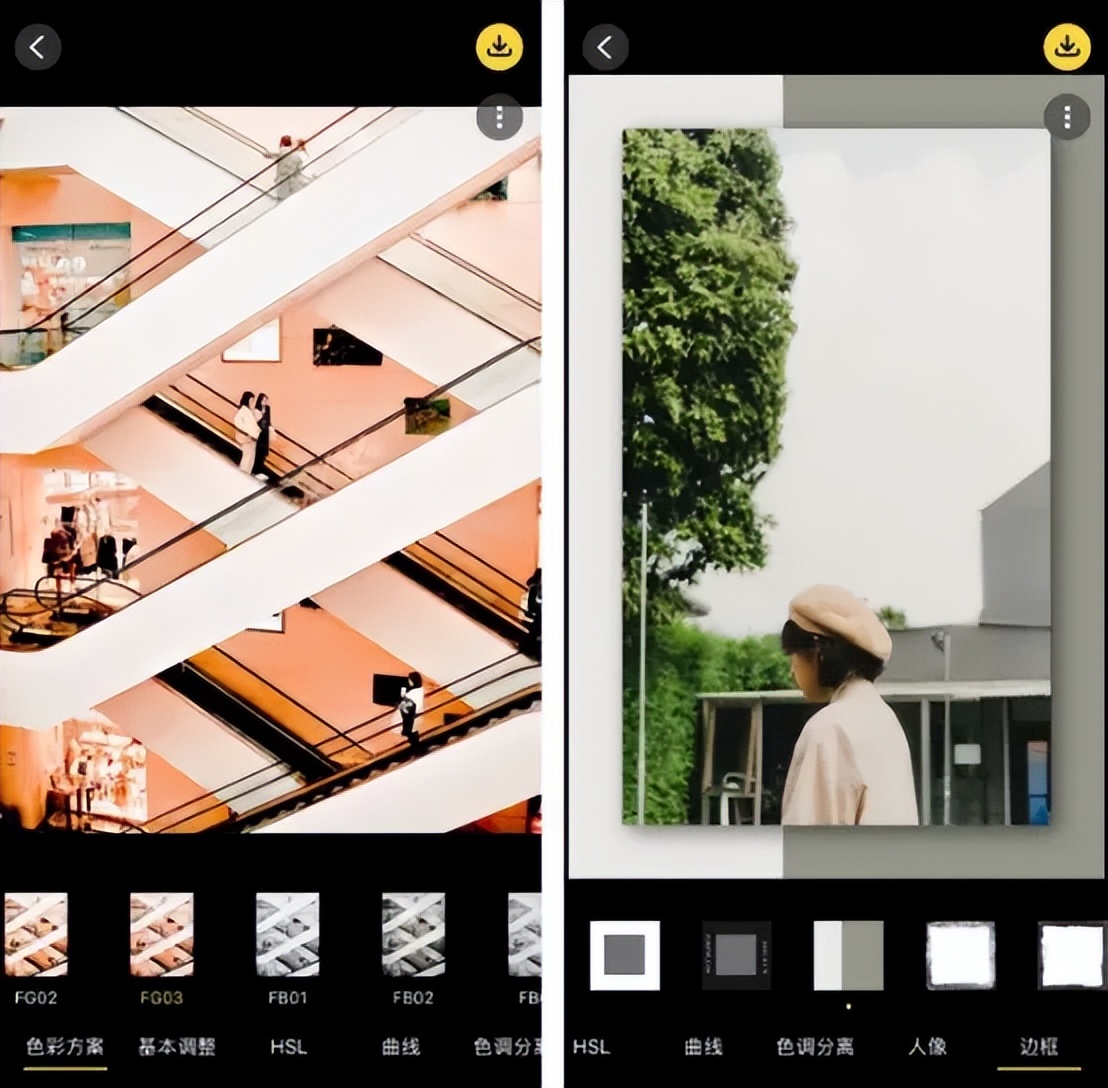Switch to the 边框 tab
Viewport: 1108px width, 1088px height.
click(1041, 1046)
